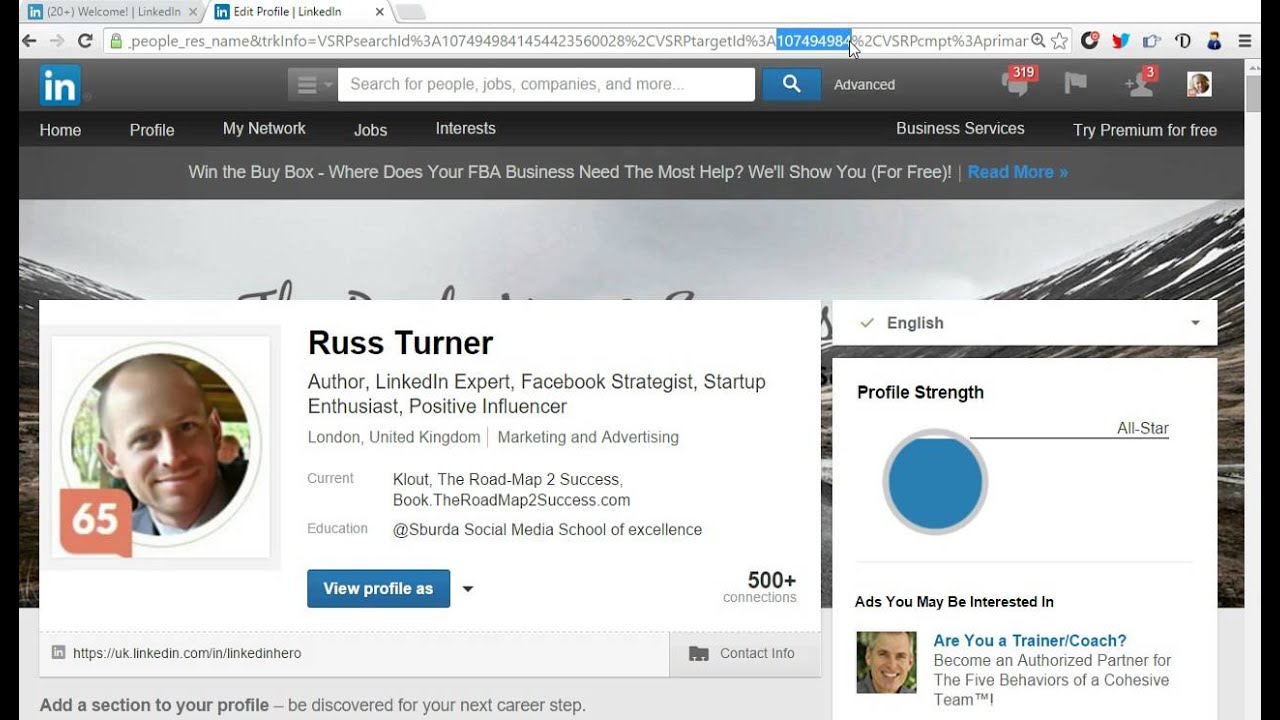Click the Twitter bird extension icon

coord(1121,41)
